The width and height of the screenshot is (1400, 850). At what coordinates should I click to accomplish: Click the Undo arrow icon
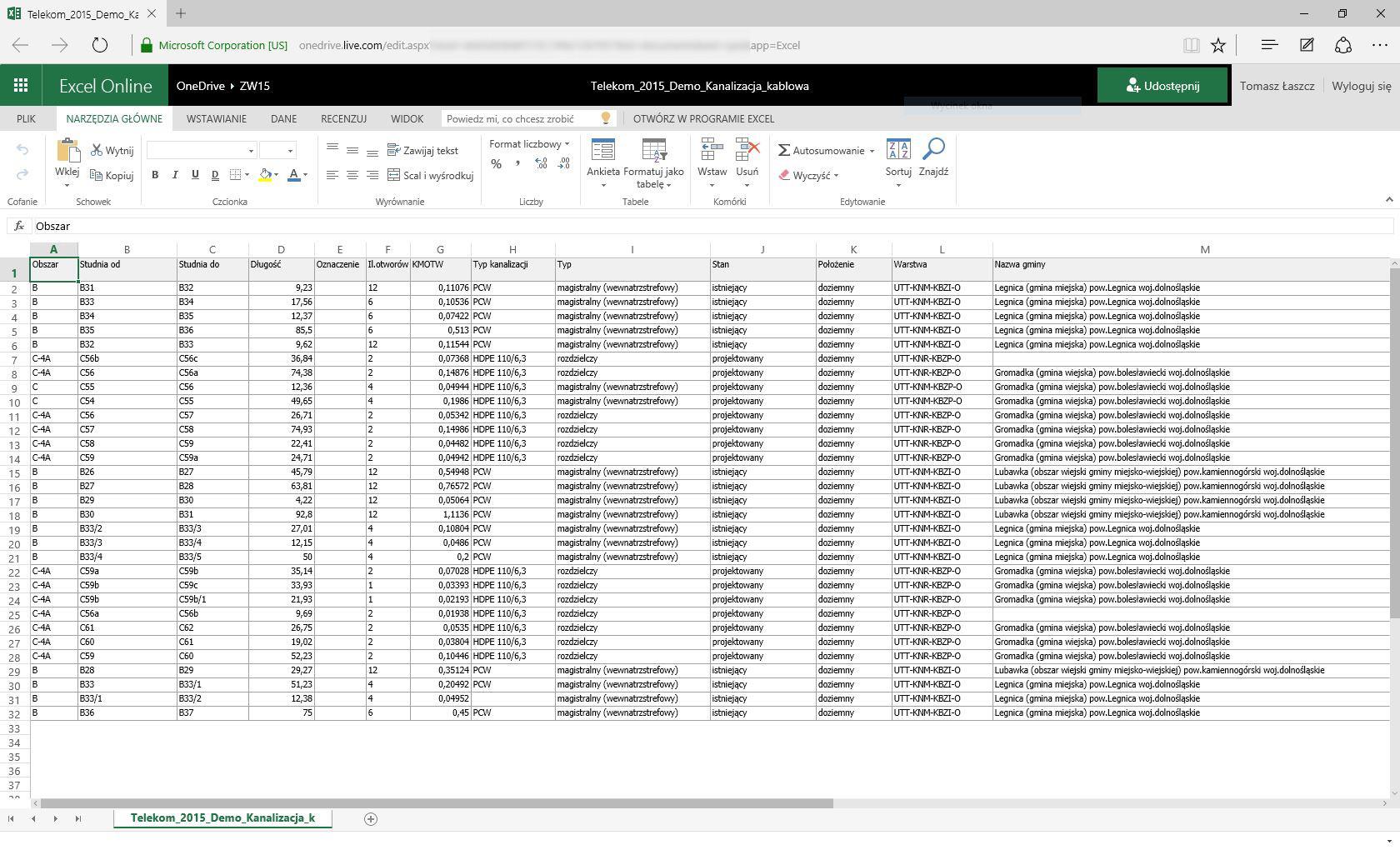[22, 150]
